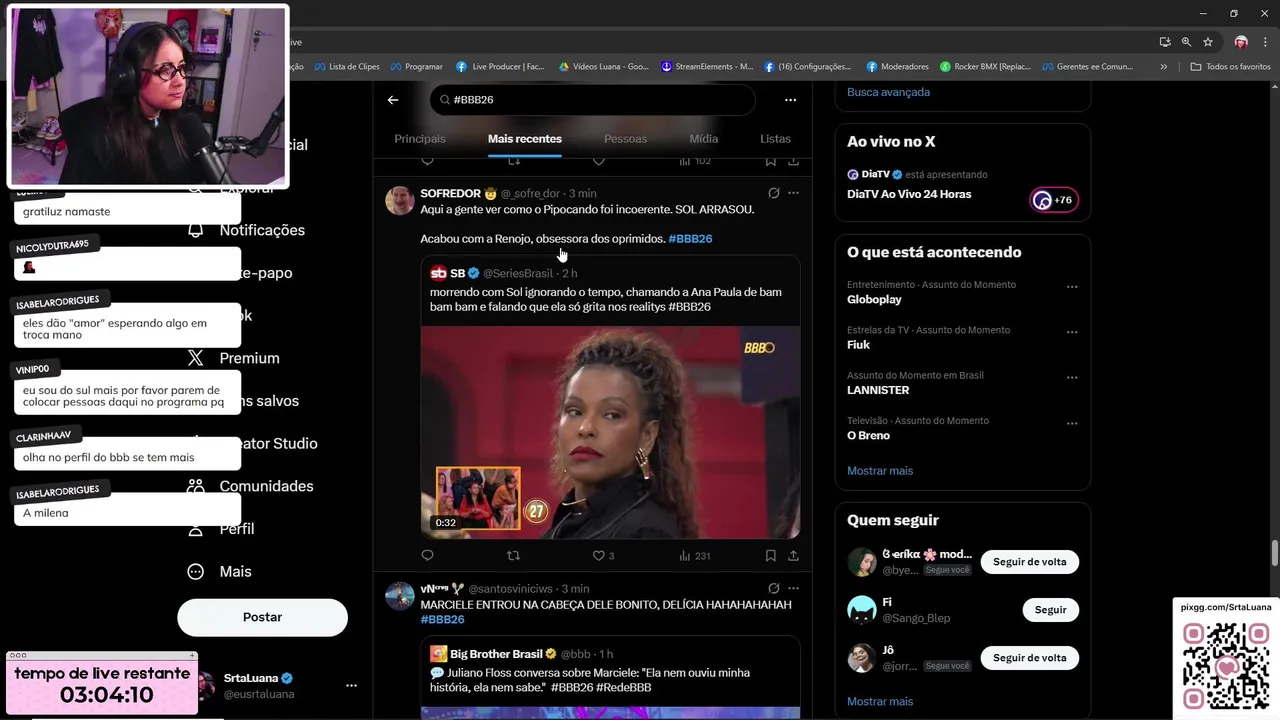The width and height of the screenshot is (1280, 720).
Task: Follow back the user @bye
Action: 1029,562
